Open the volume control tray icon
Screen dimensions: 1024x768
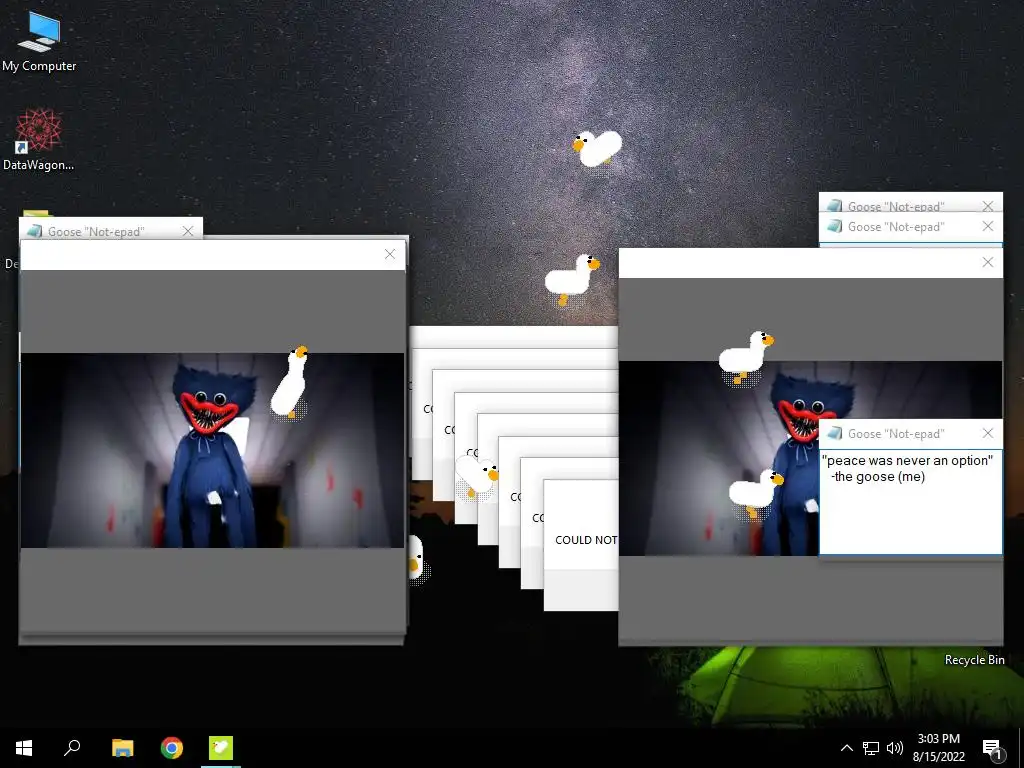point(895,748)
